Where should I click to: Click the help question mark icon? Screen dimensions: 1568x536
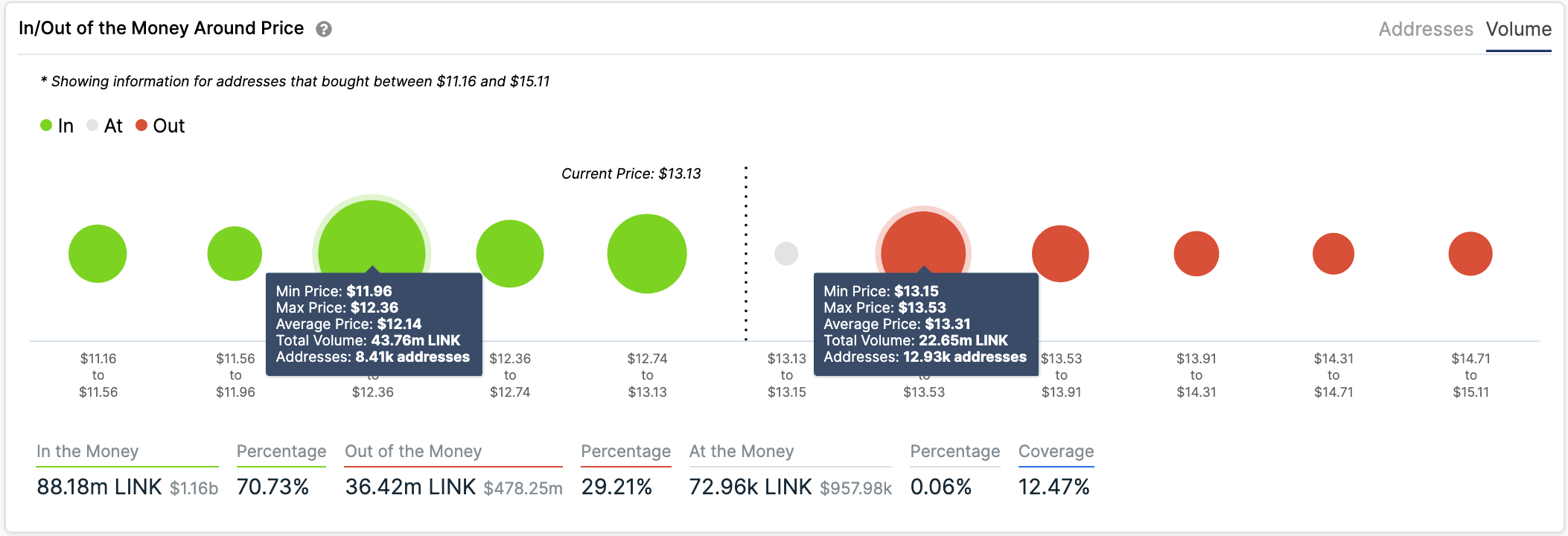point(324,29)
